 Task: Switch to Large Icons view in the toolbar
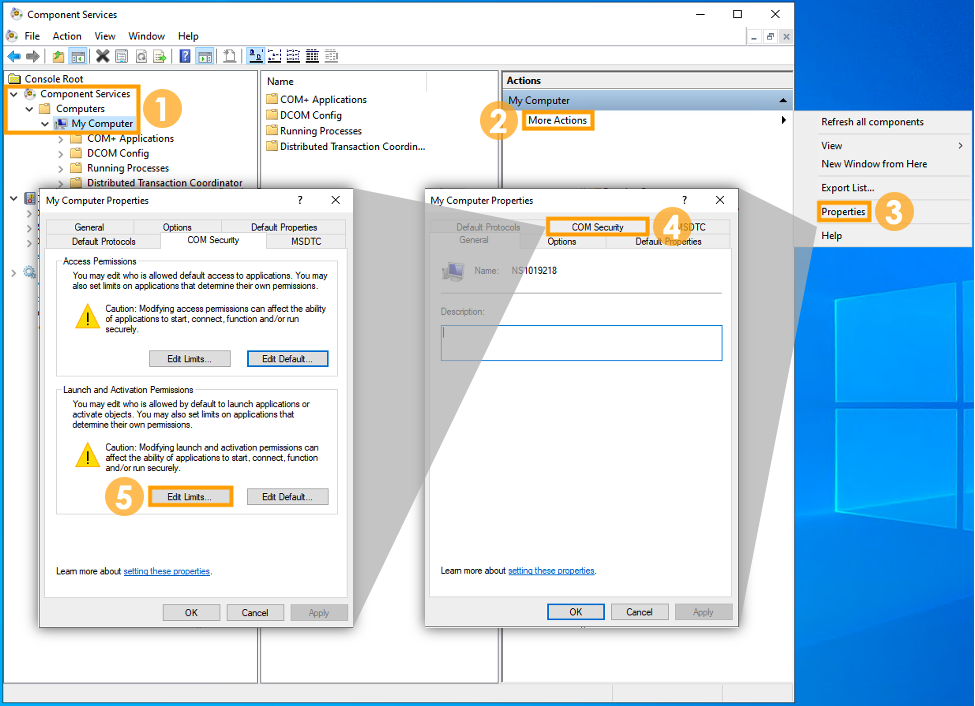tap(256, 57)
